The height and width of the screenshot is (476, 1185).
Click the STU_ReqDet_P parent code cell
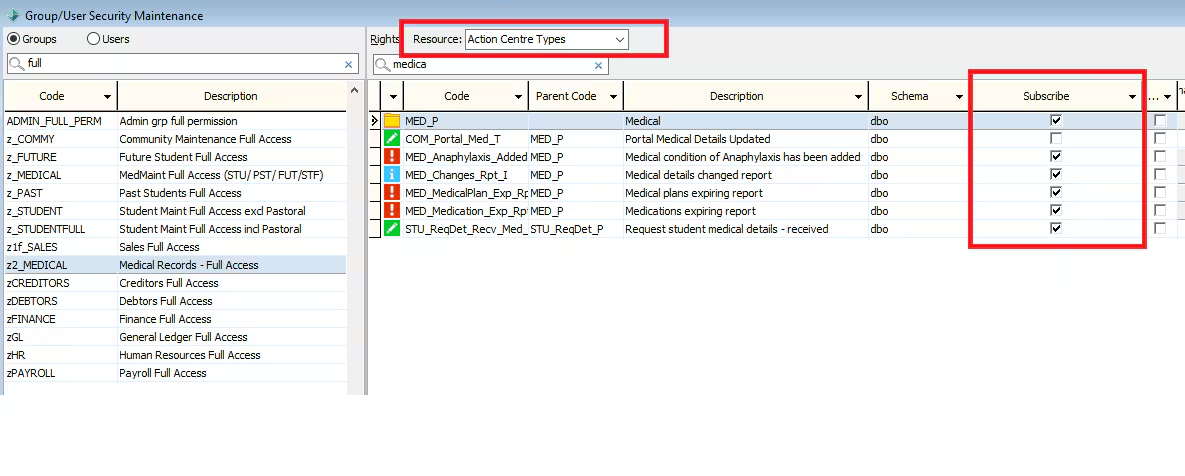pos(575,228)
